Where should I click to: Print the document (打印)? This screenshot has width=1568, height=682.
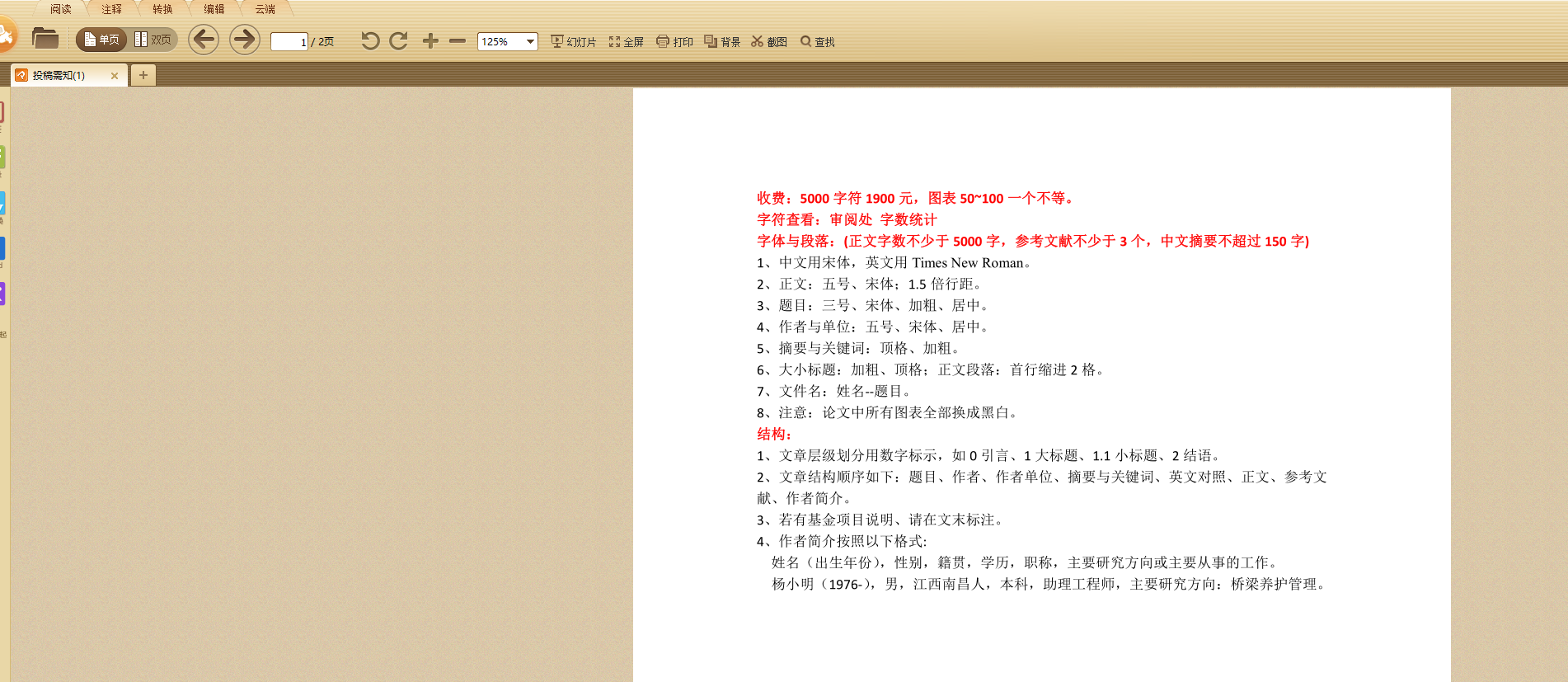point(674,42)
